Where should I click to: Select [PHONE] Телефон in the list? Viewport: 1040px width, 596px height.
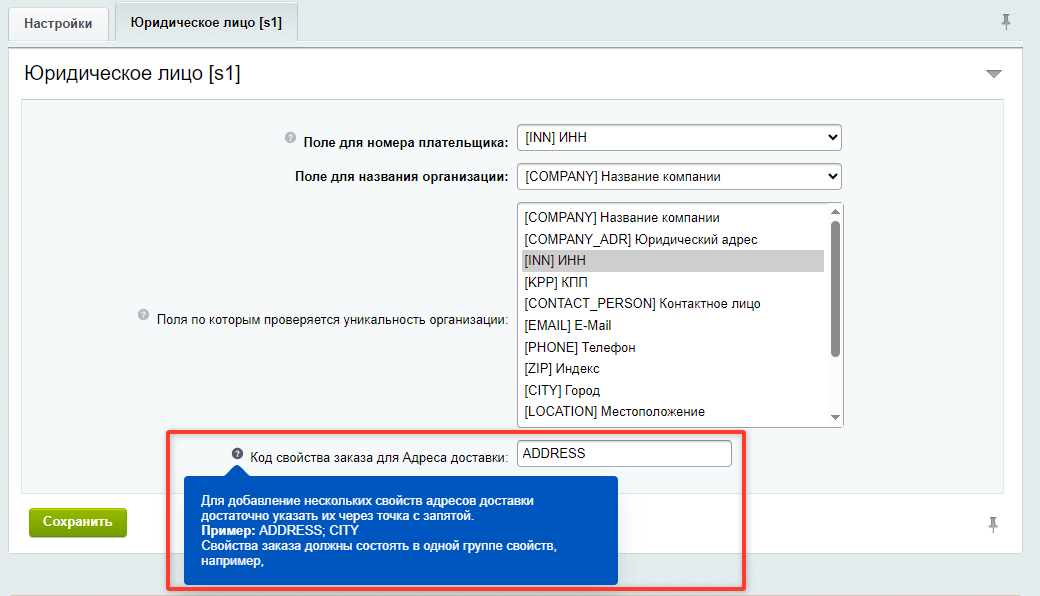(x=673, y=347)
